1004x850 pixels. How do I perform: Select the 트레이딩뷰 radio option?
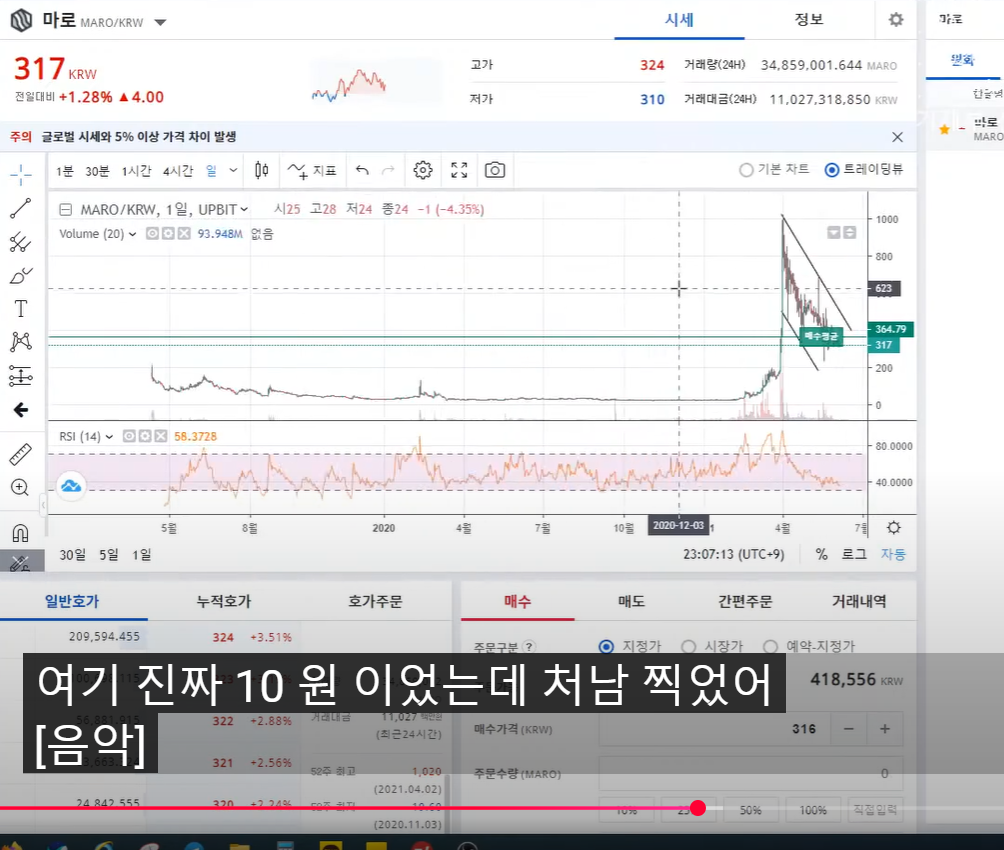click(864, 170)
